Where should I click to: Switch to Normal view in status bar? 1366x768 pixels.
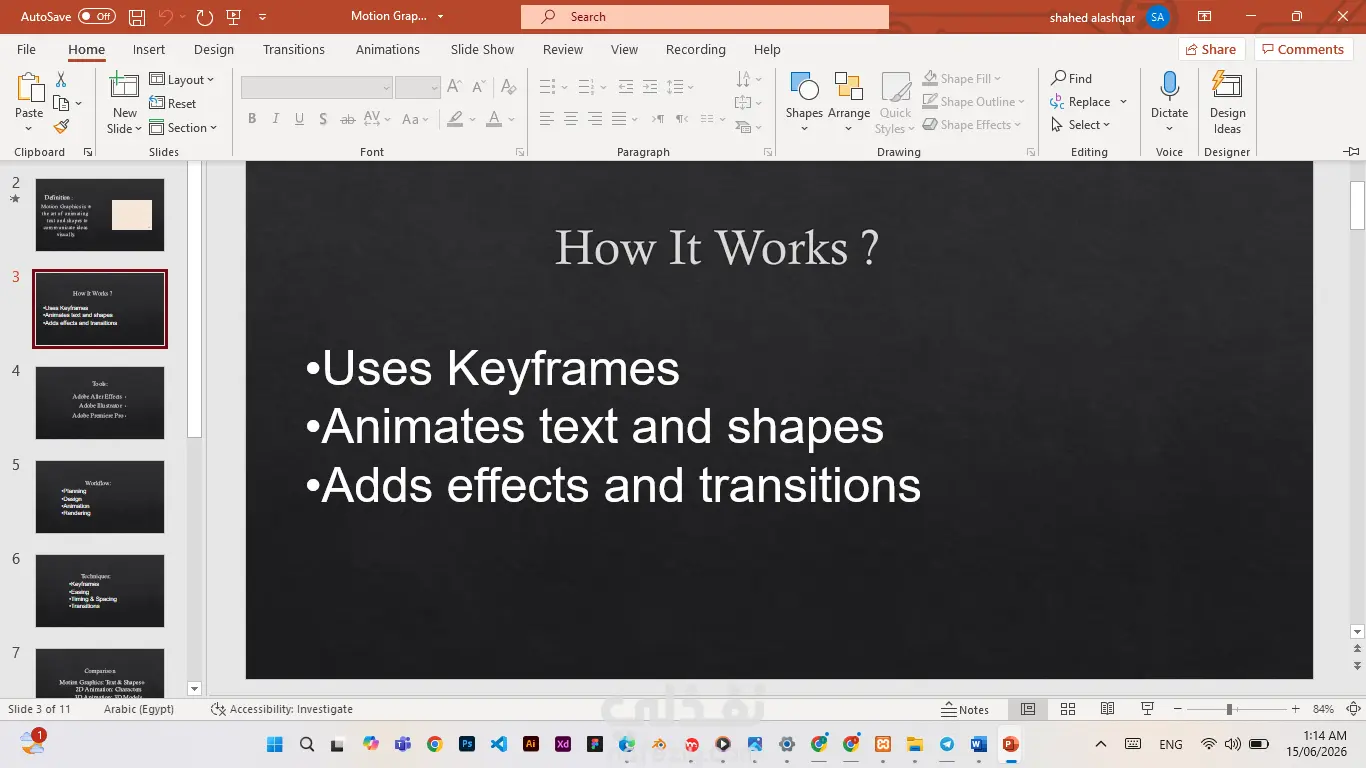tap(1028, 709)
